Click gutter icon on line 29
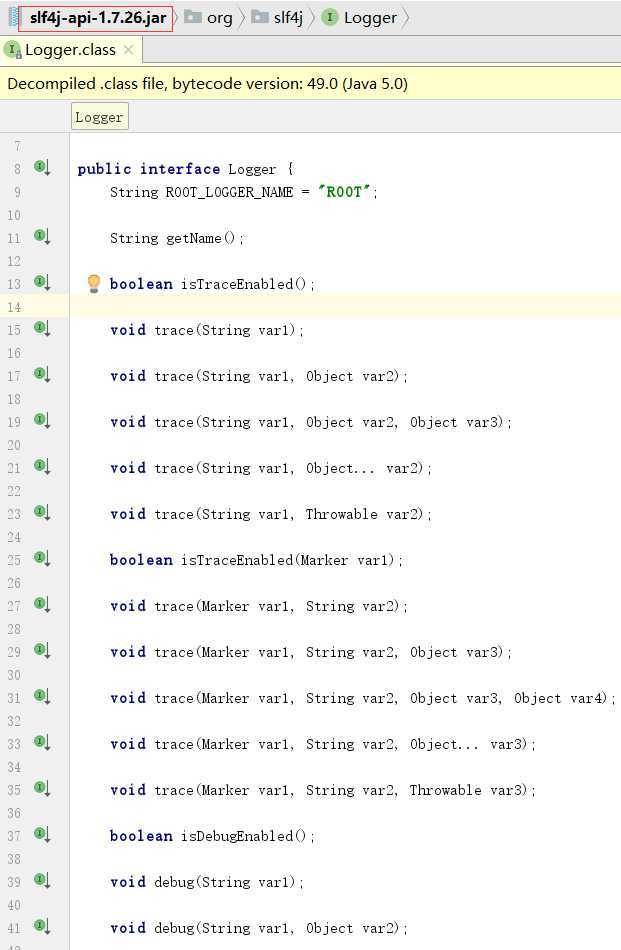 pyautogui.click(x=42, y=650)
